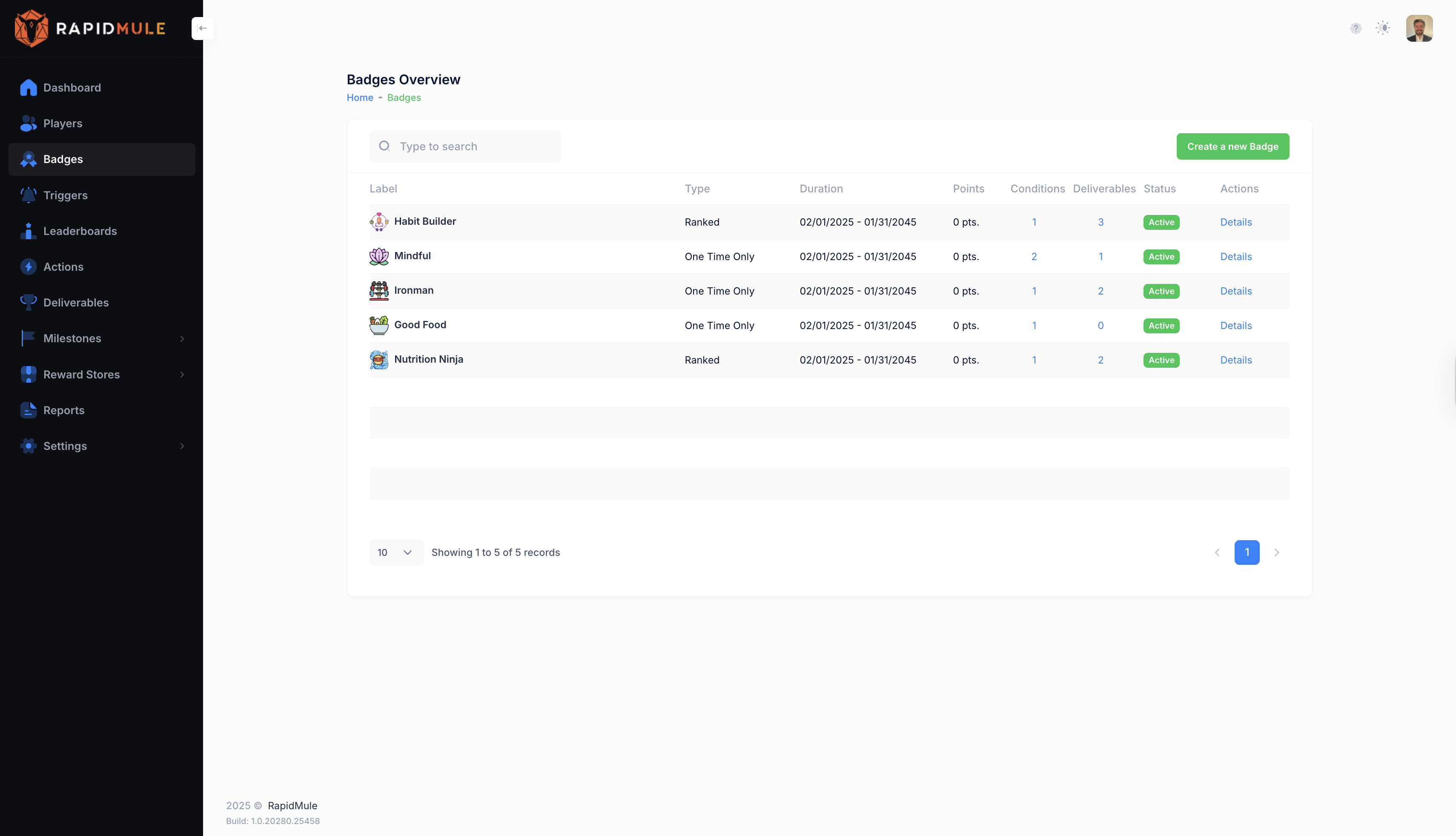The height and width of the screenshot is (836, 1456).
Task: Click Home breadcrumb link
Action: (x=359, y=97)
